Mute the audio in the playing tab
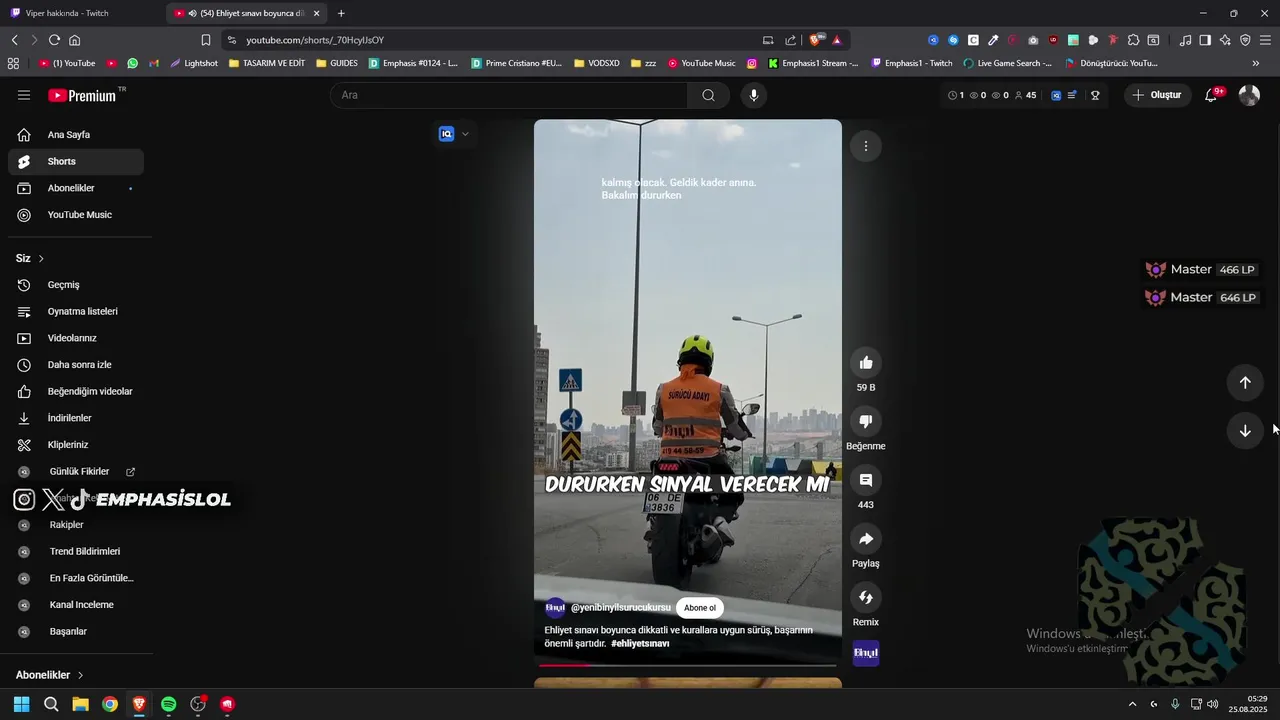Image resolution: width=1280 pixels, height=720 pixels. [x=192, y=13]
